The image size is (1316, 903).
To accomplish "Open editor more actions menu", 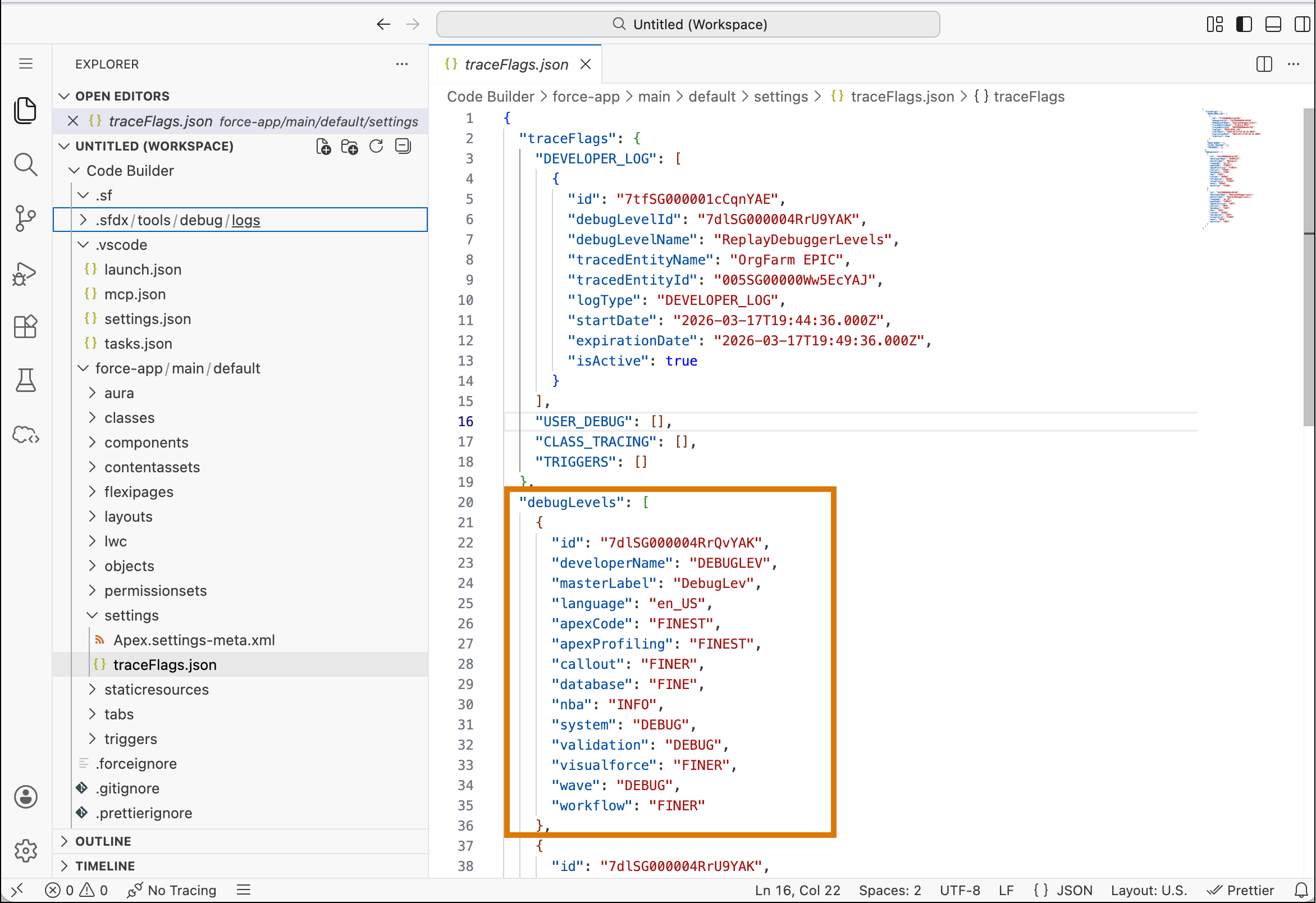I will click(1294, 64).
